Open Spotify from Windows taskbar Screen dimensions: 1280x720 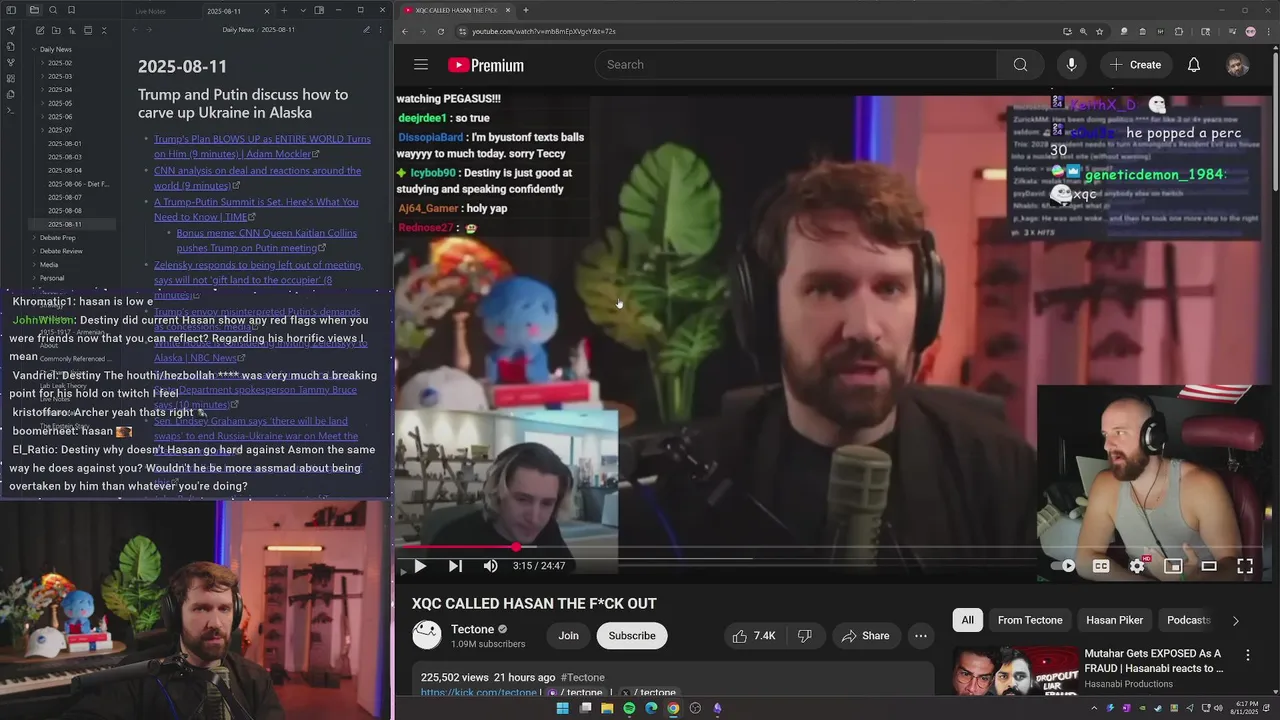629,708
